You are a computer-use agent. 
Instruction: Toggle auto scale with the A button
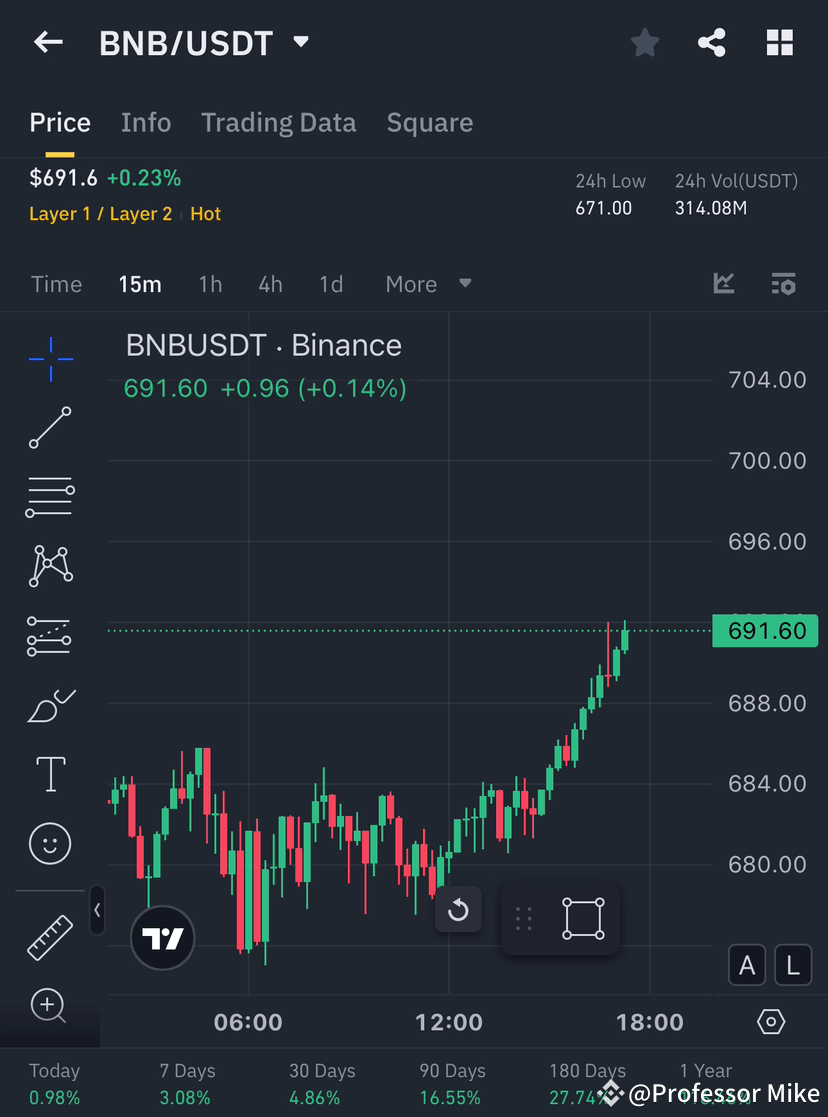747,965
